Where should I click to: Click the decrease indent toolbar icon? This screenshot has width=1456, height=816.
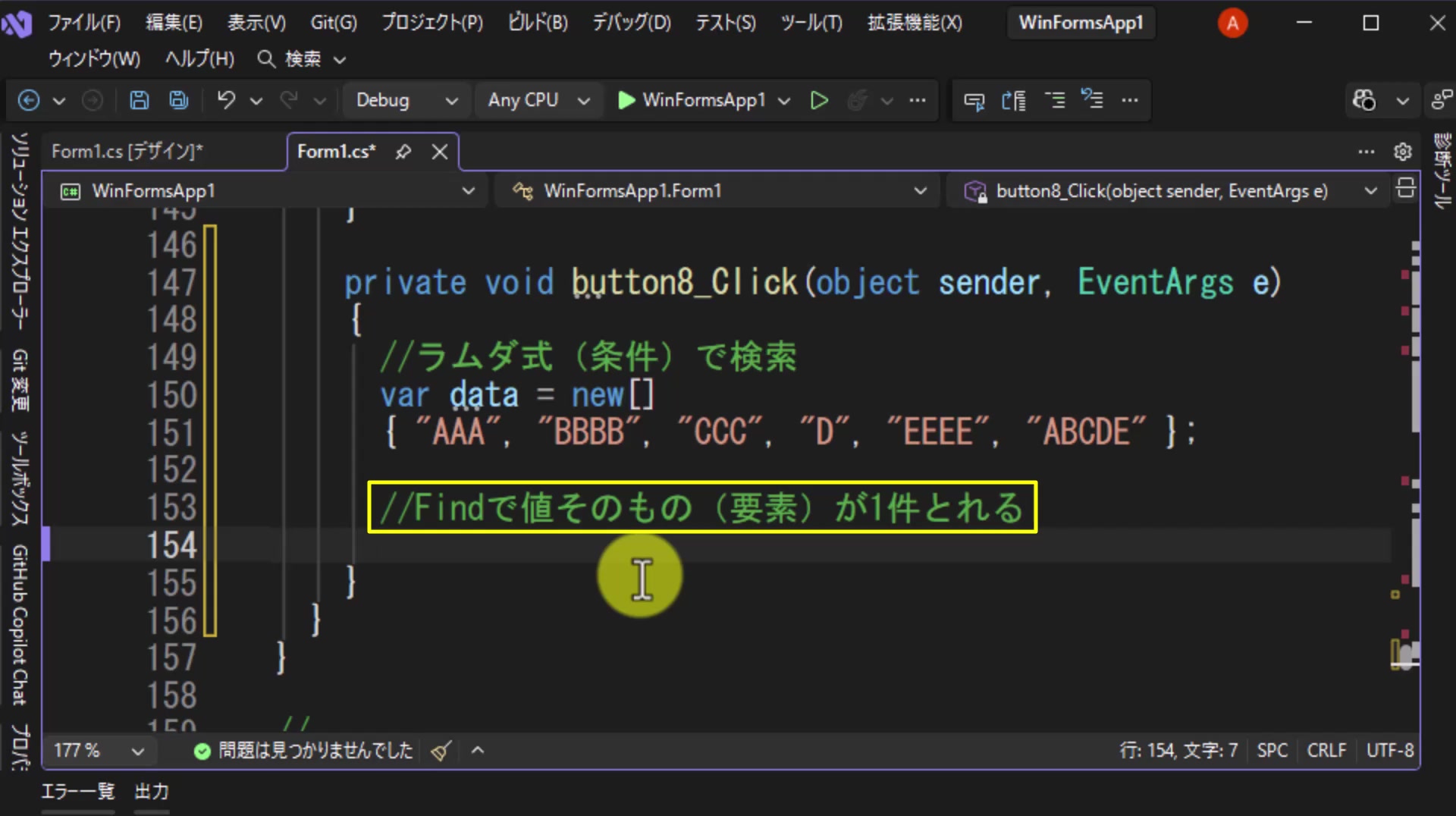point(1055,100)
